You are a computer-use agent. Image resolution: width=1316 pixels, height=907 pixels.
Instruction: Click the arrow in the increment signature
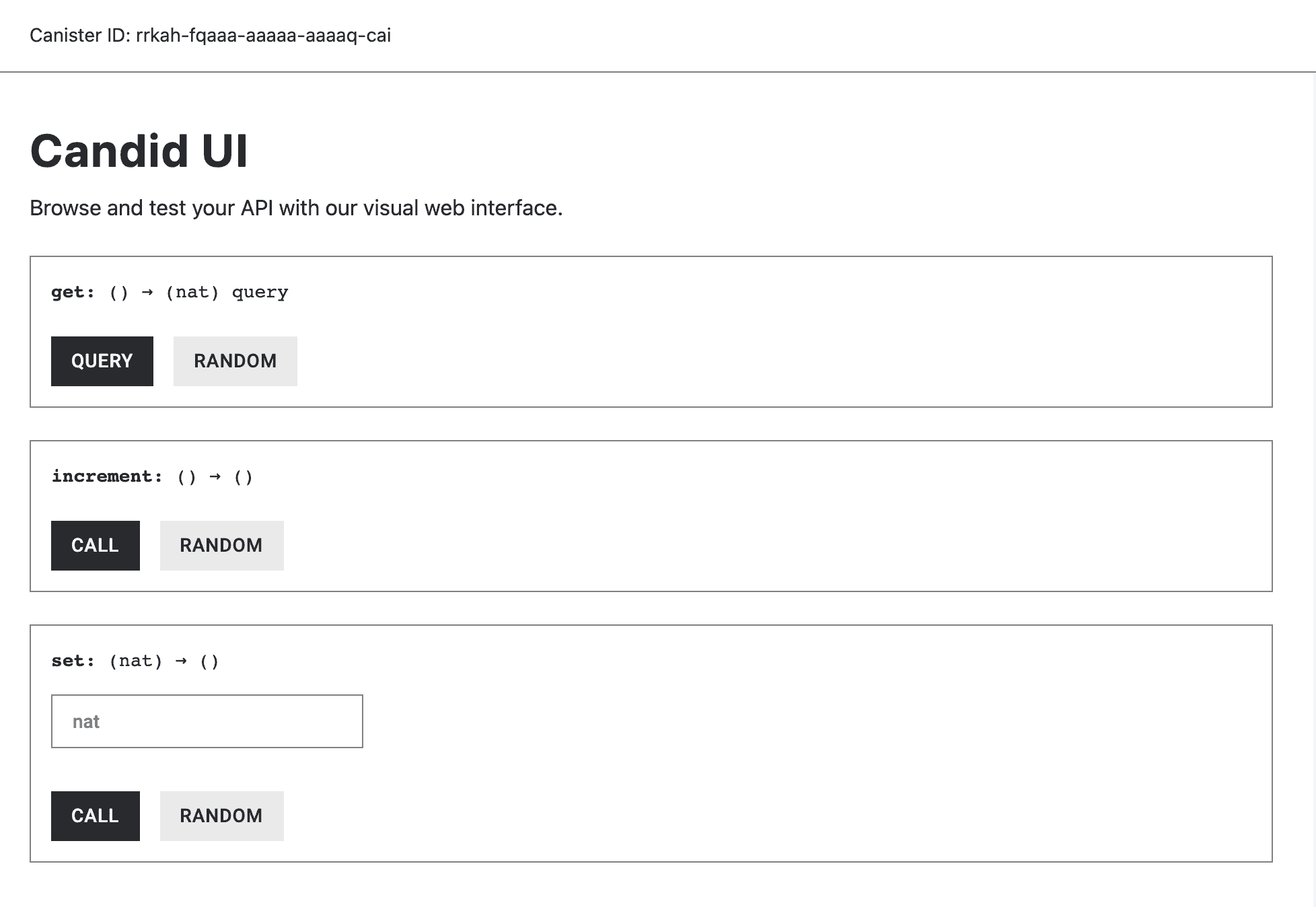click(x=215, y=476)
